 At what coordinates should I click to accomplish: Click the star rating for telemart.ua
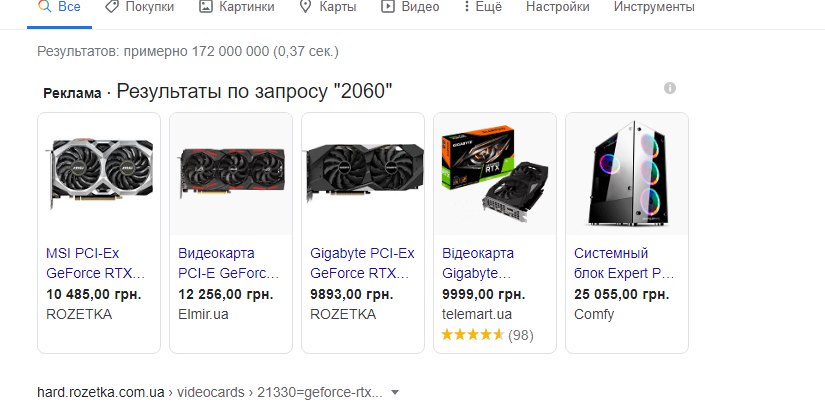472,334
